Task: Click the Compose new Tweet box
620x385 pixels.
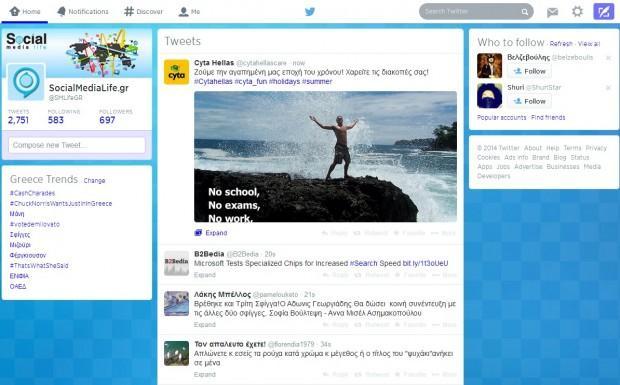Action: [77, 145]
